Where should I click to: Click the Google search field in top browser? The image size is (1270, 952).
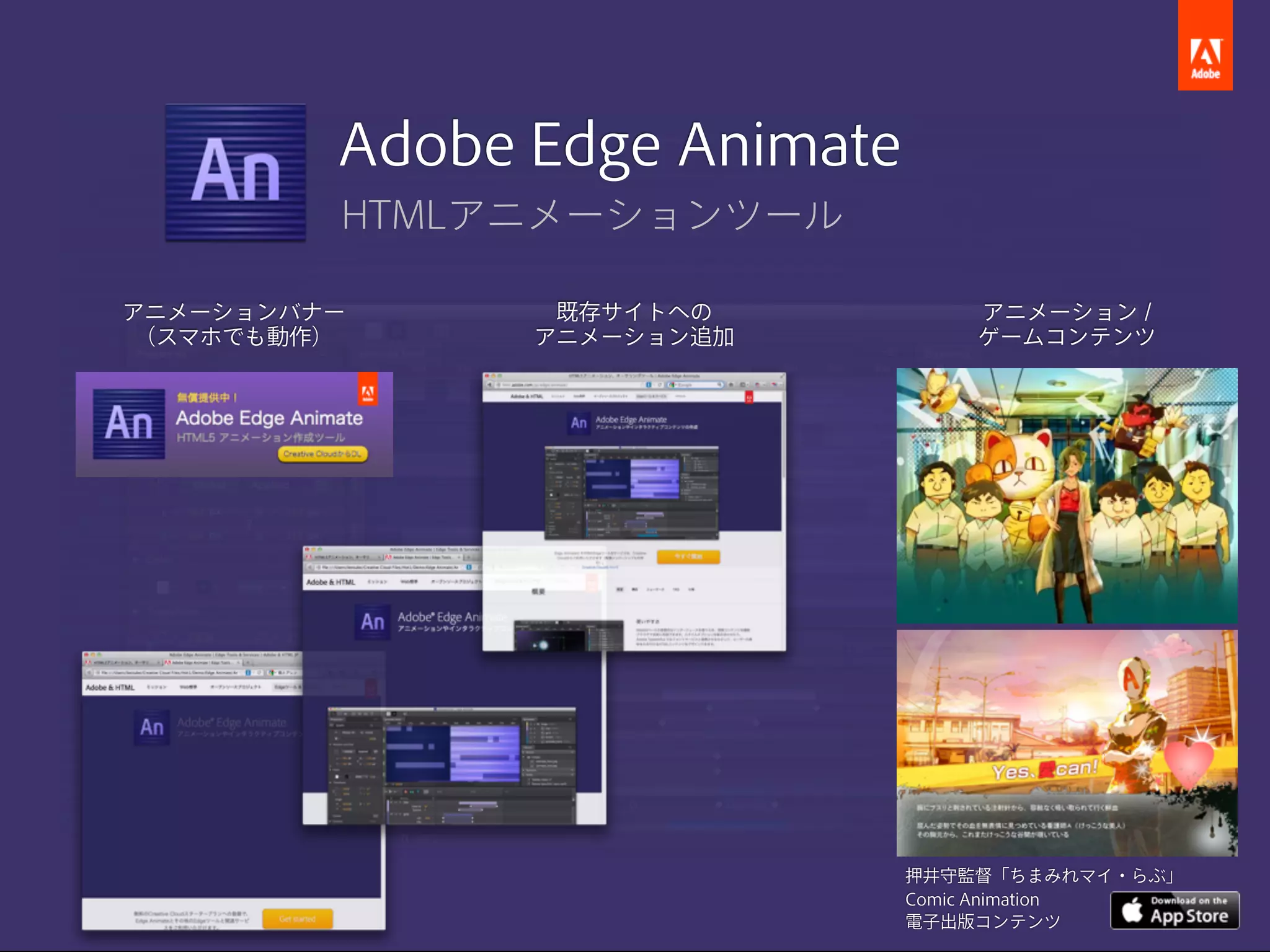(695, 385)
